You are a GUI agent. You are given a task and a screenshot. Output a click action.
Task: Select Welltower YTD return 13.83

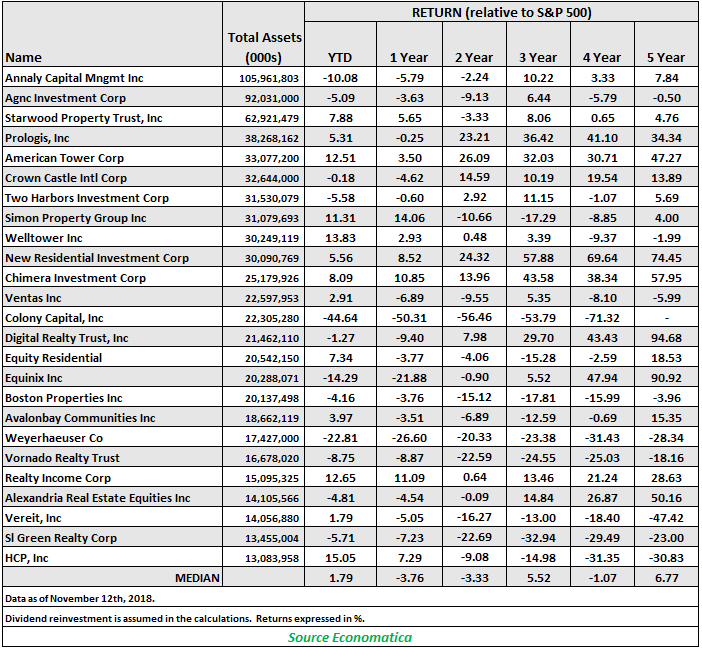click(340, 238)
